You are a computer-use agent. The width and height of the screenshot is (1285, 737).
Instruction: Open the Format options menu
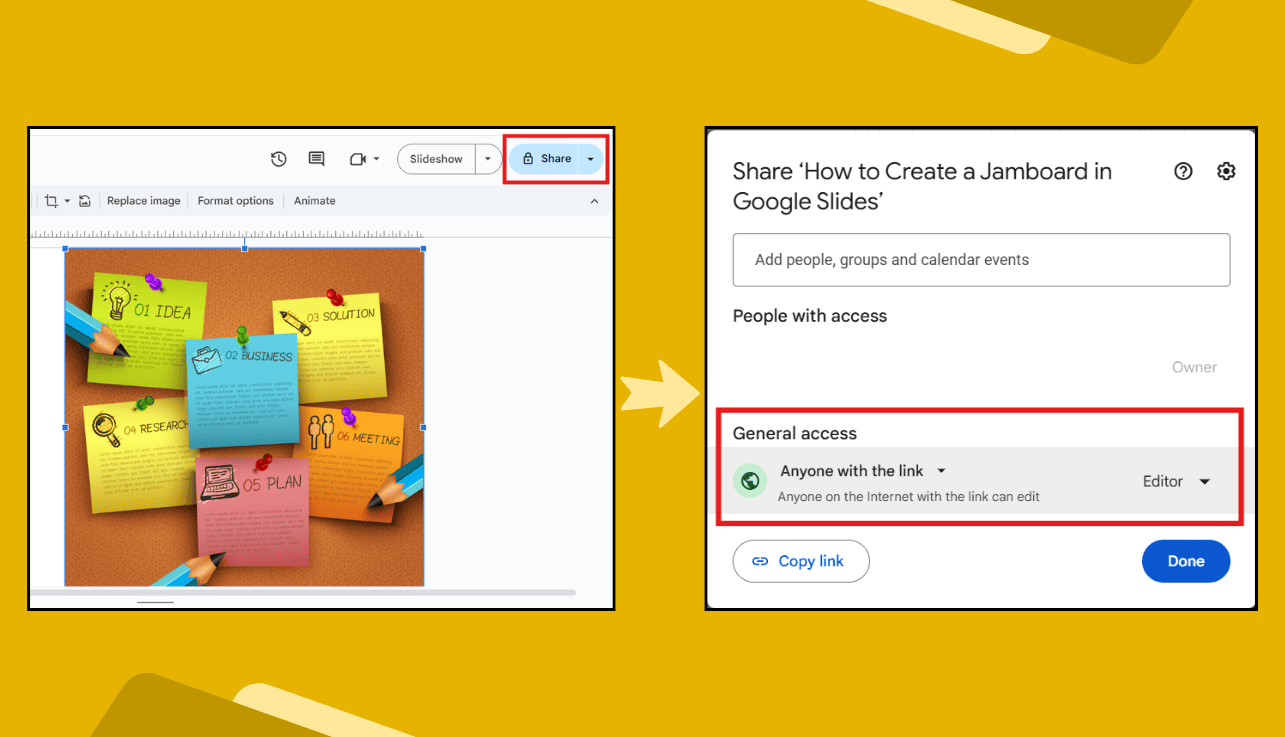(x=235, y=200)
